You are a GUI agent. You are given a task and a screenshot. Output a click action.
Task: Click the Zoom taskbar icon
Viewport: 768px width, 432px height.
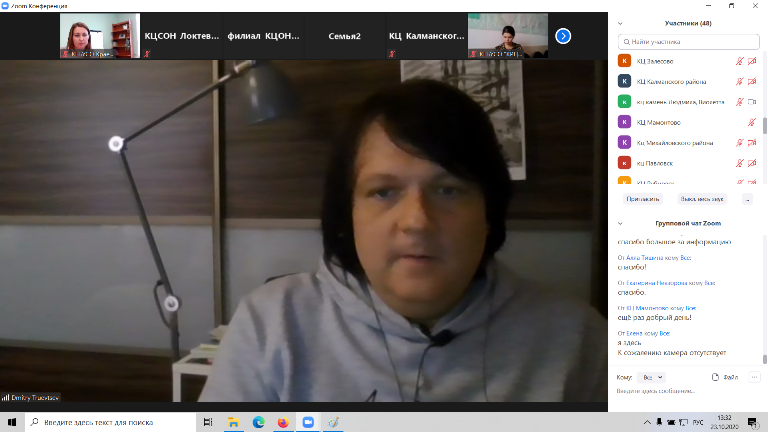click(x=308, y=422)
